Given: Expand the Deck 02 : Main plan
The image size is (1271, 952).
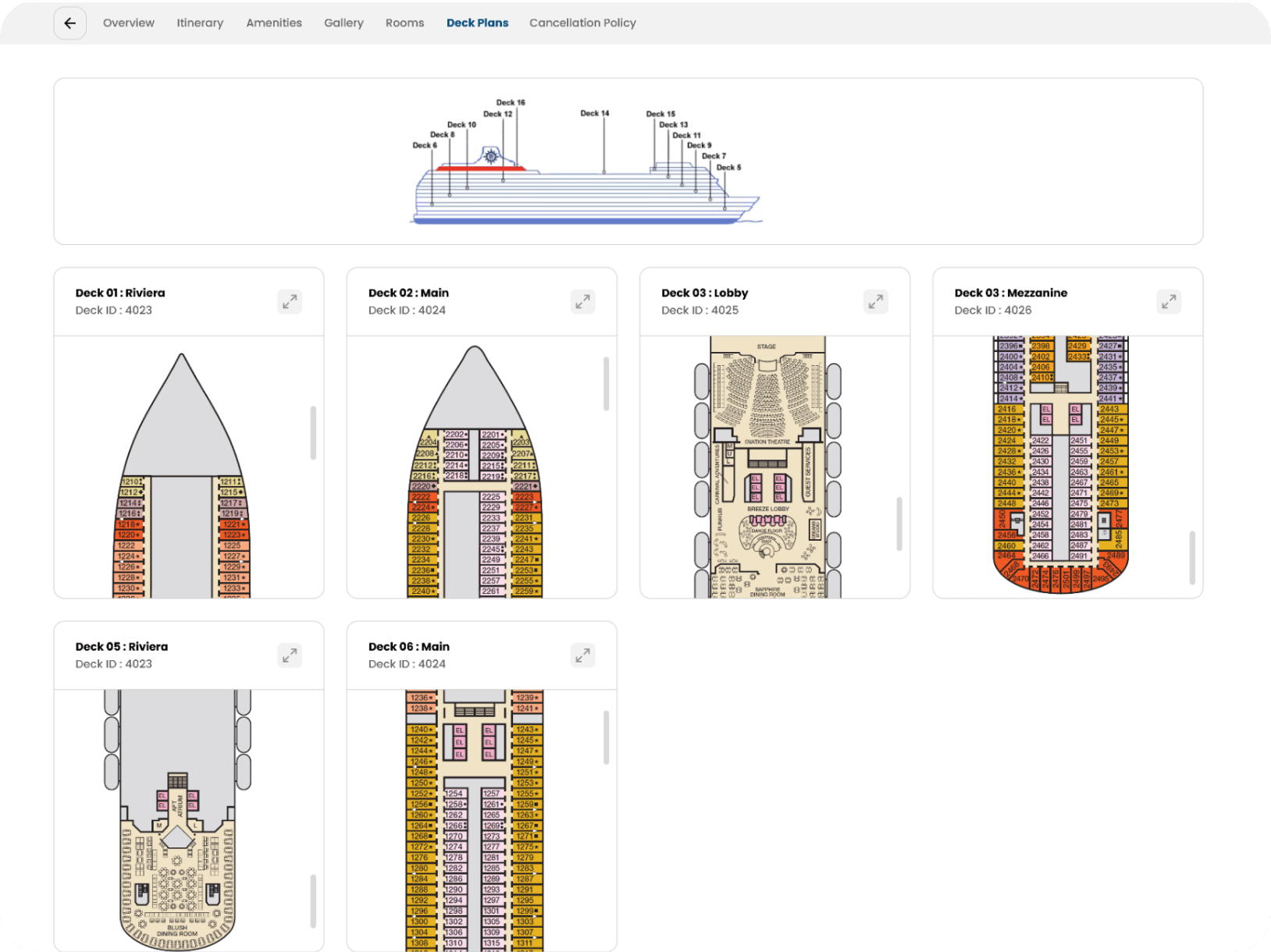Looking at the screenshot, I should point(582,302).
